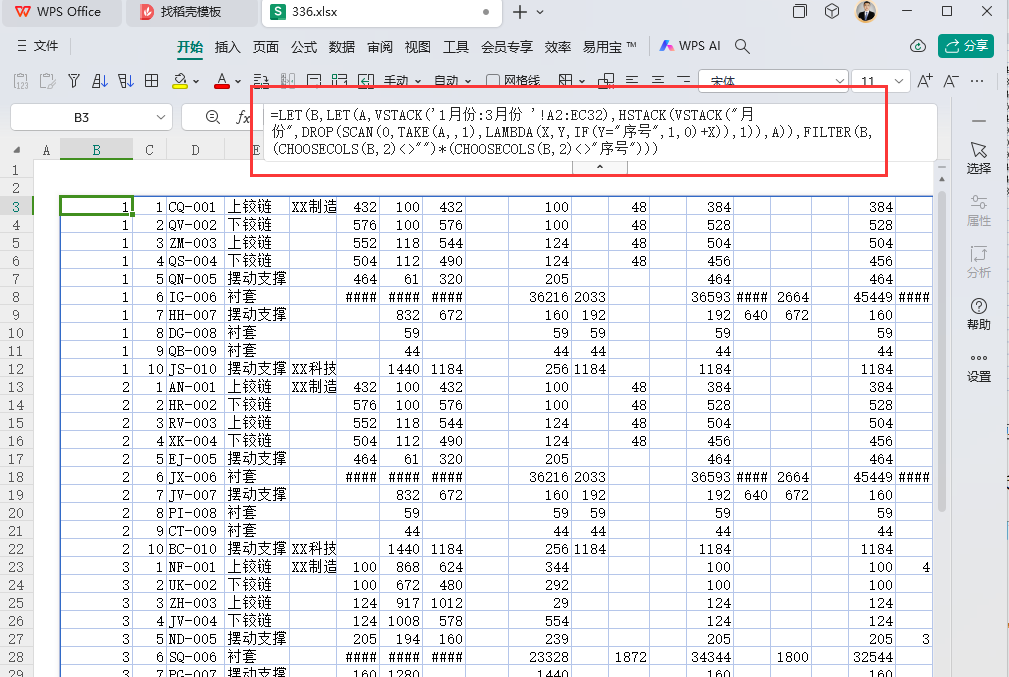This screenshot has width=1009, height=677.
Task: Switch to the 页面 tab
Action: 265,47
